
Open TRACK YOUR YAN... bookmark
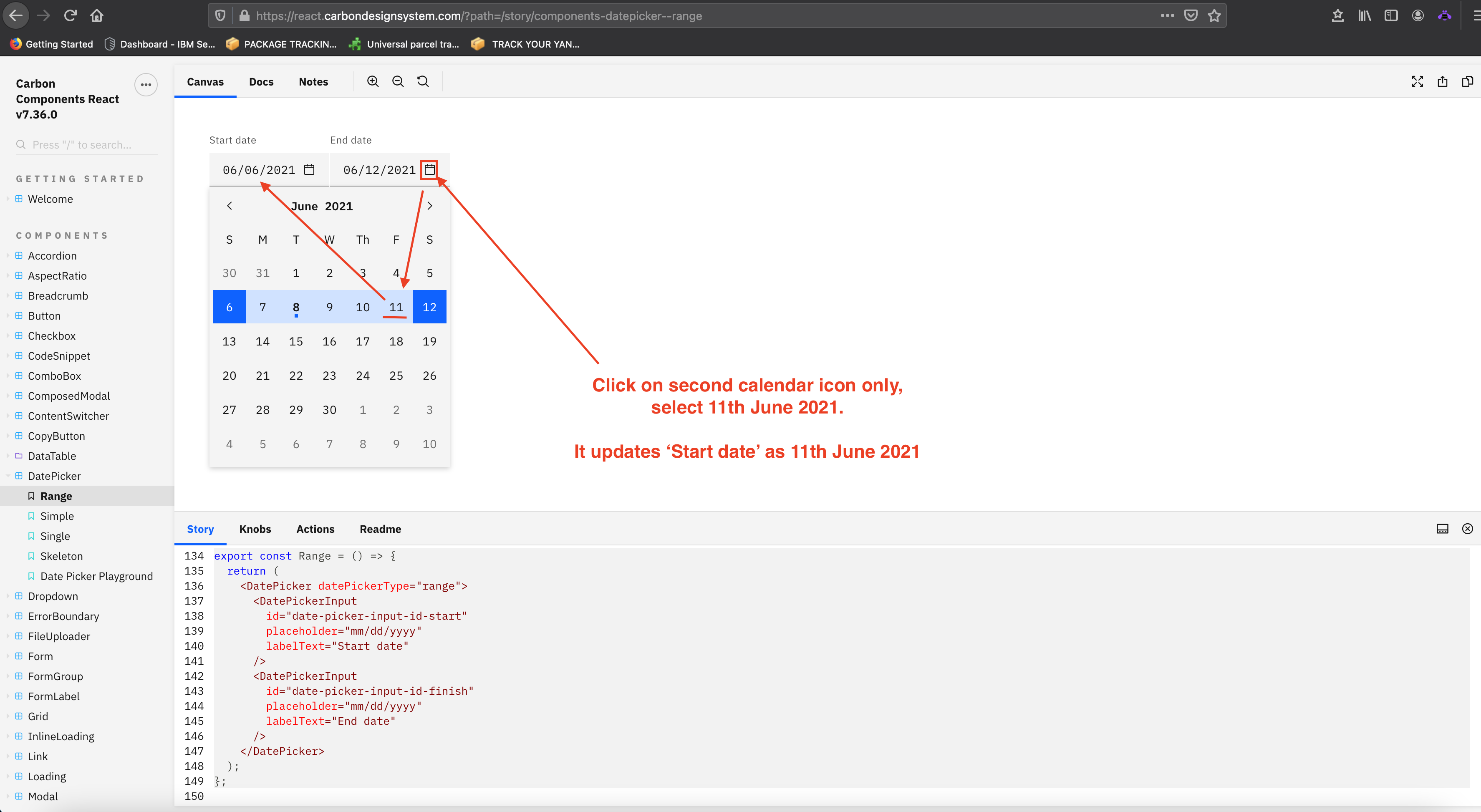pos(525,44)
